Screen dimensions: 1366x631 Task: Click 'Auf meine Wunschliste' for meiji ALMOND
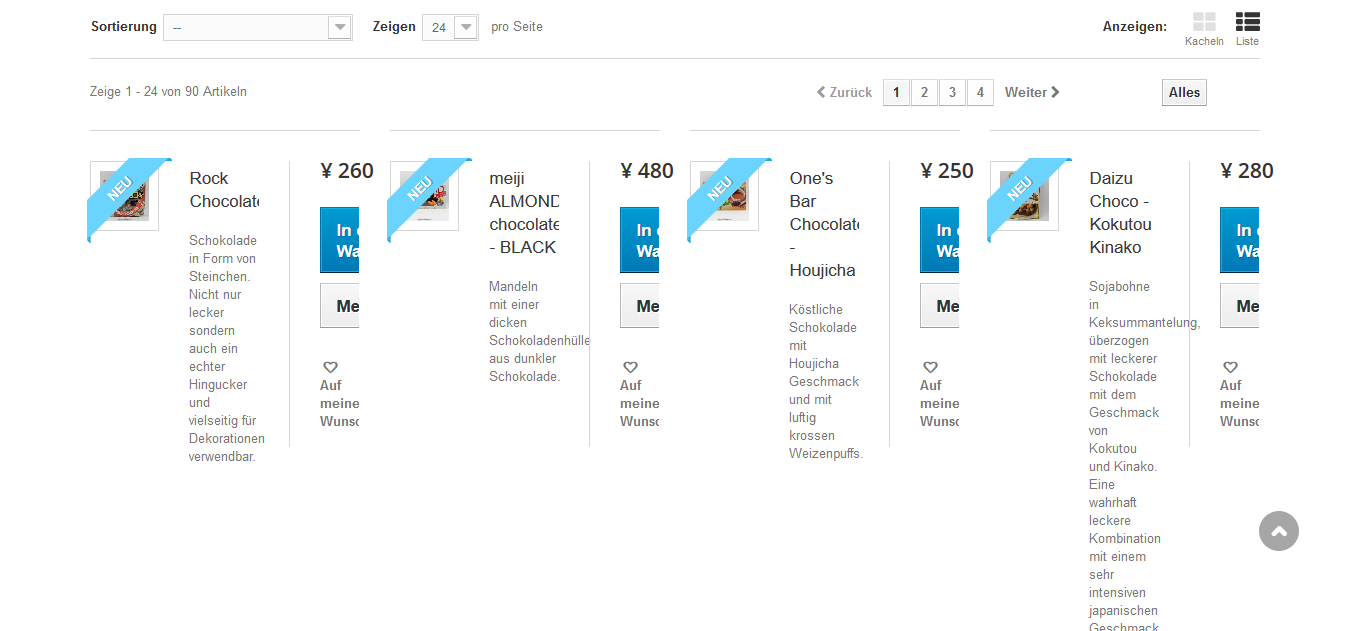point(639,403)
